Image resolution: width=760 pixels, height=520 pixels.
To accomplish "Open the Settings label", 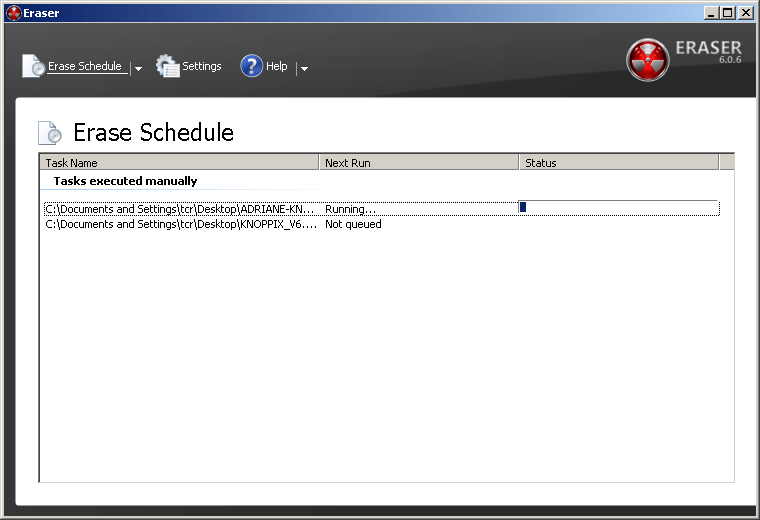I will [x=202, y=66].
